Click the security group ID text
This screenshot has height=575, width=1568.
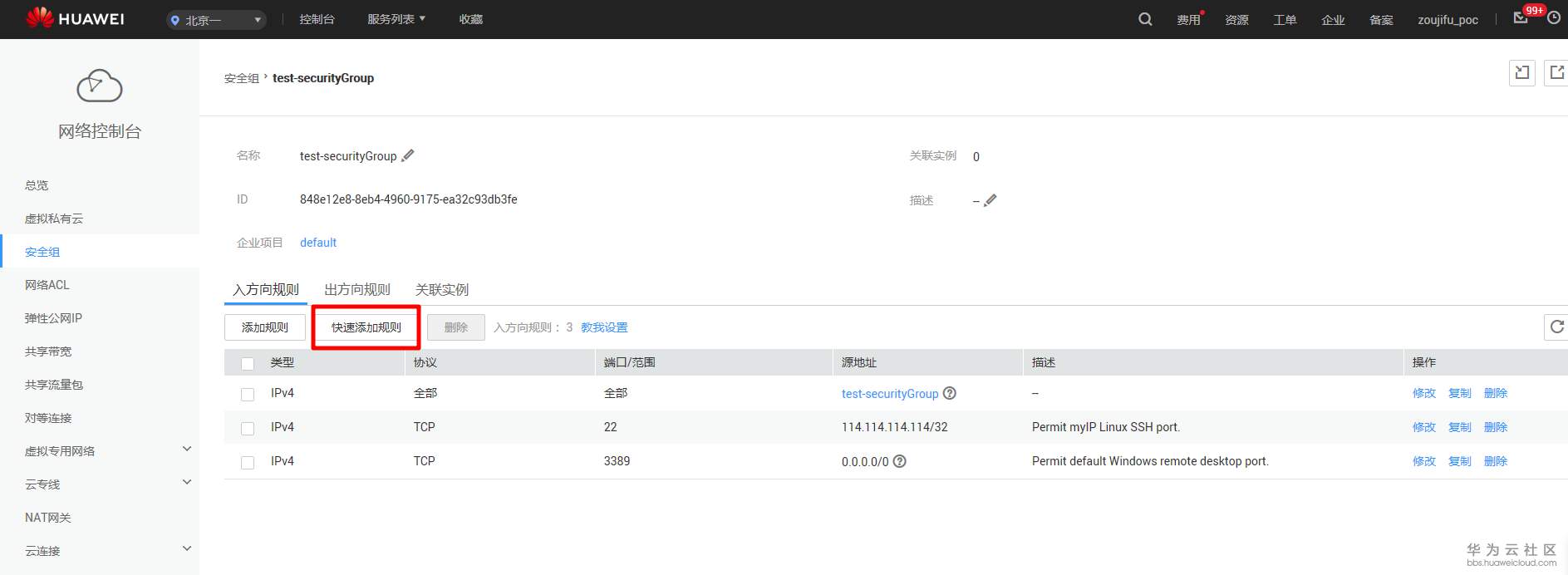point(409,199)
